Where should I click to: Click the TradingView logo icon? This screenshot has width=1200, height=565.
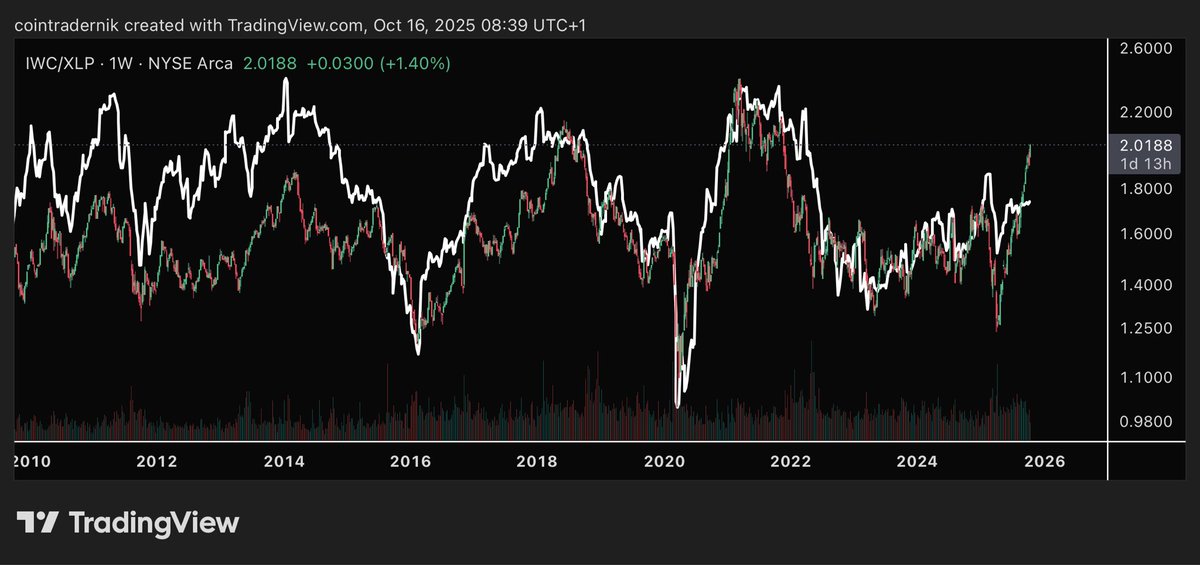38,522
